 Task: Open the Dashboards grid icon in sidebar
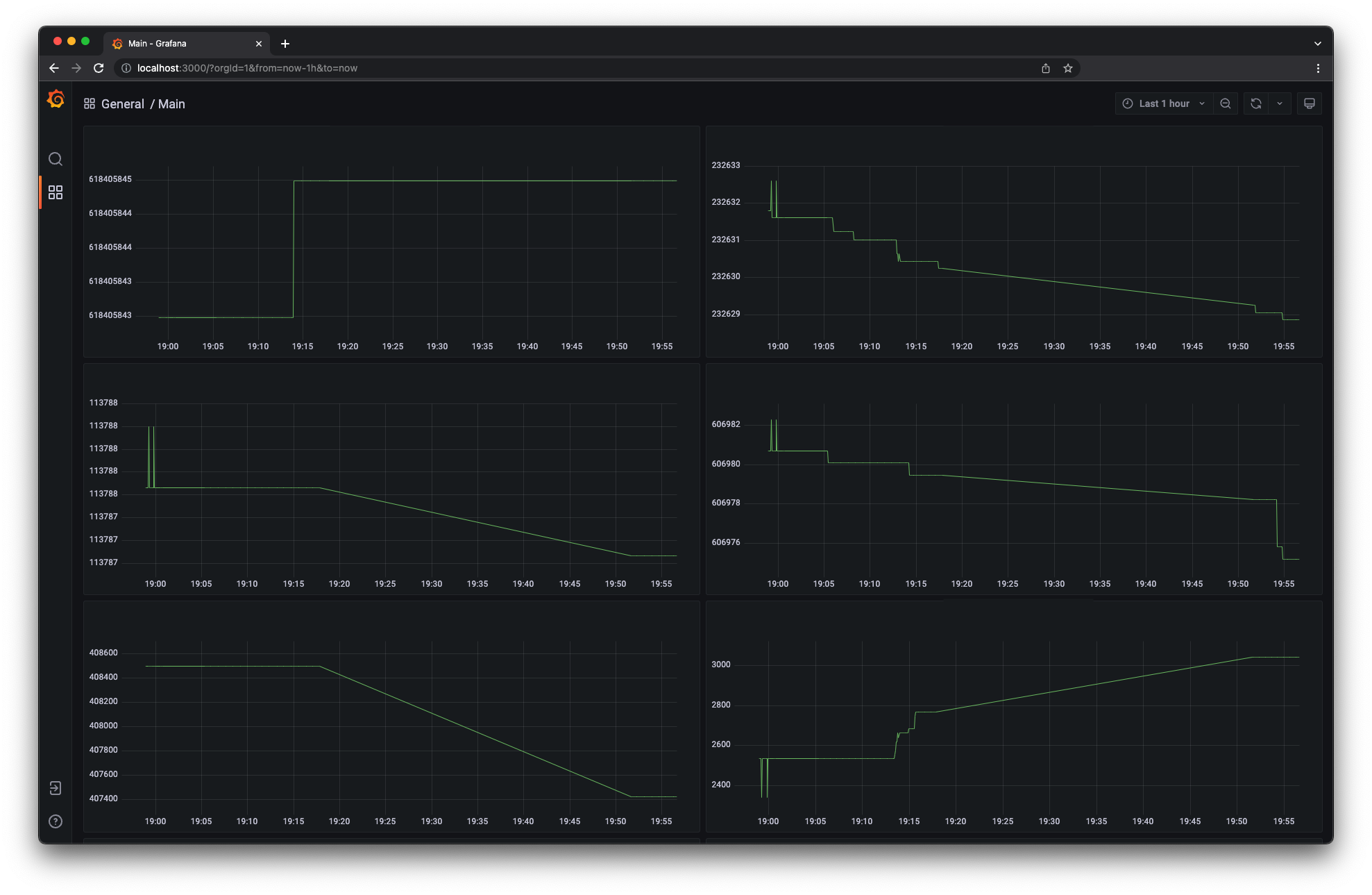tap(56, 192)
